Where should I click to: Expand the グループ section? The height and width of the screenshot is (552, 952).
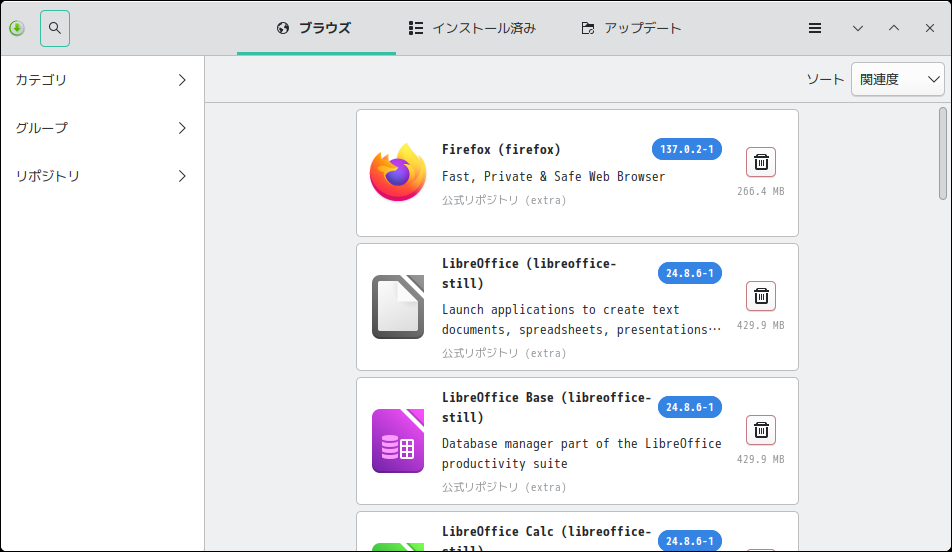[102, 128]
